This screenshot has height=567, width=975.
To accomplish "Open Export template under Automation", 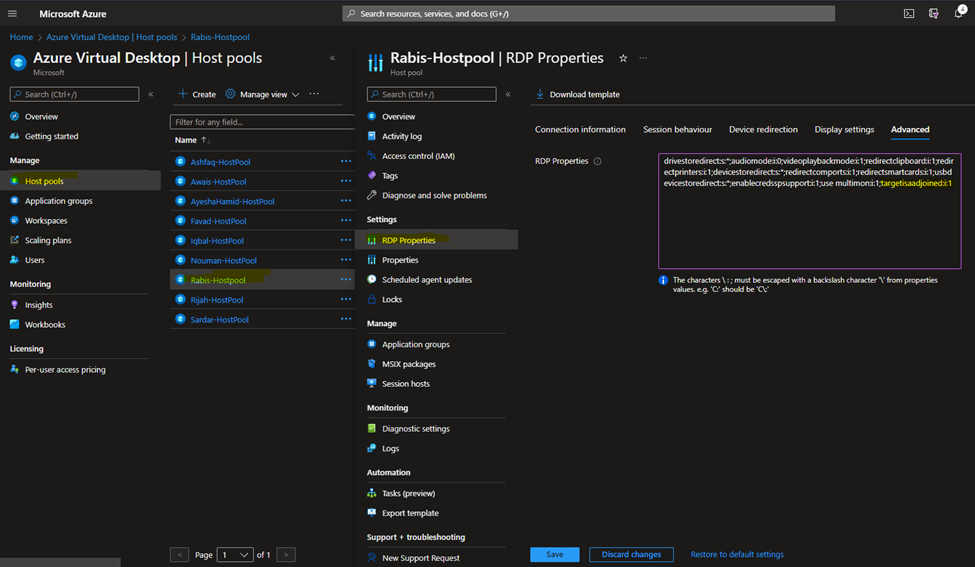I will click(410, 513).
